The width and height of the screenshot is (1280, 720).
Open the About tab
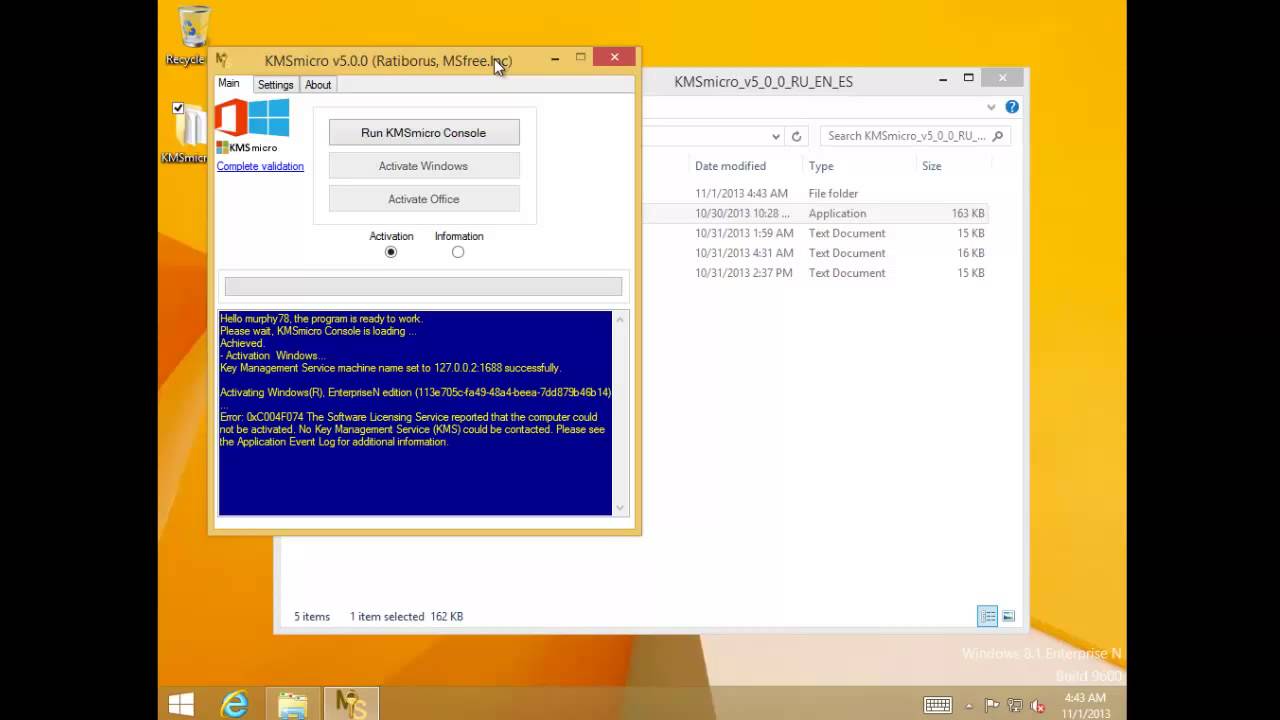point(318,85)
